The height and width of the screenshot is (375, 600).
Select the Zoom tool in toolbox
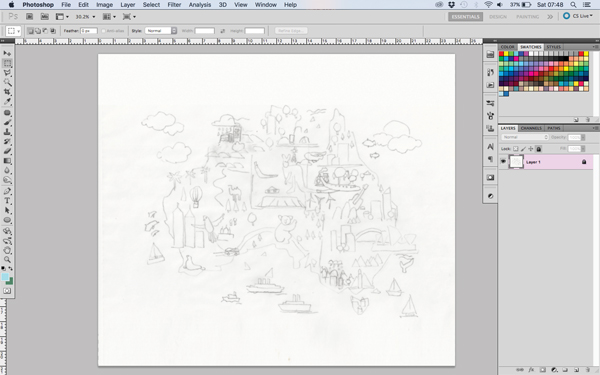pyautogui.click(x=7, y=260)
